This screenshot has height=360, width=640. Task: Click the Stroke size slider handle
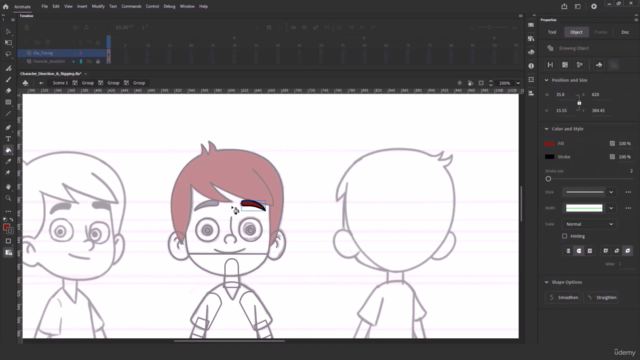548,179
